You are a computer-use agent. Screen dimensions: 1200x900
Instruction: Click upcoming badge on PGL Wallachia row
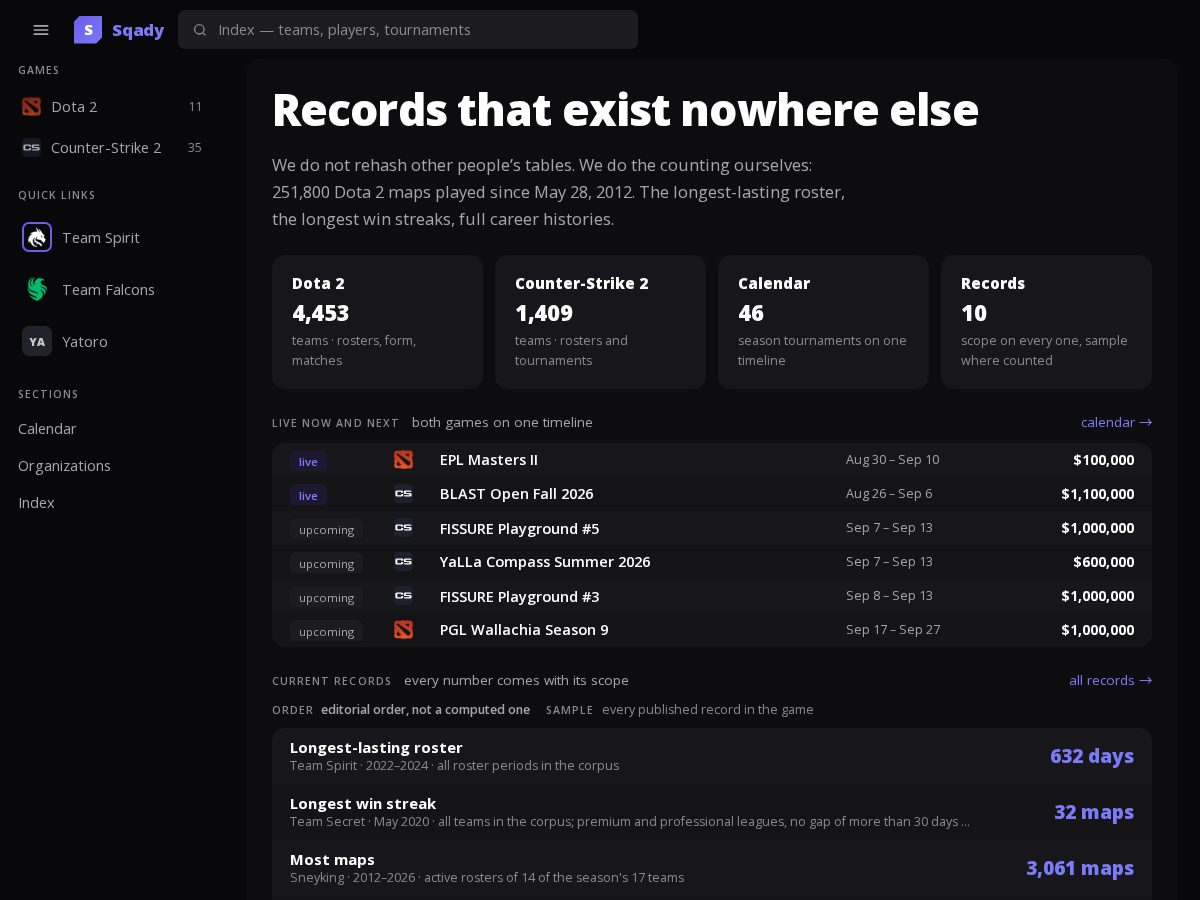[x=326, y=631]
